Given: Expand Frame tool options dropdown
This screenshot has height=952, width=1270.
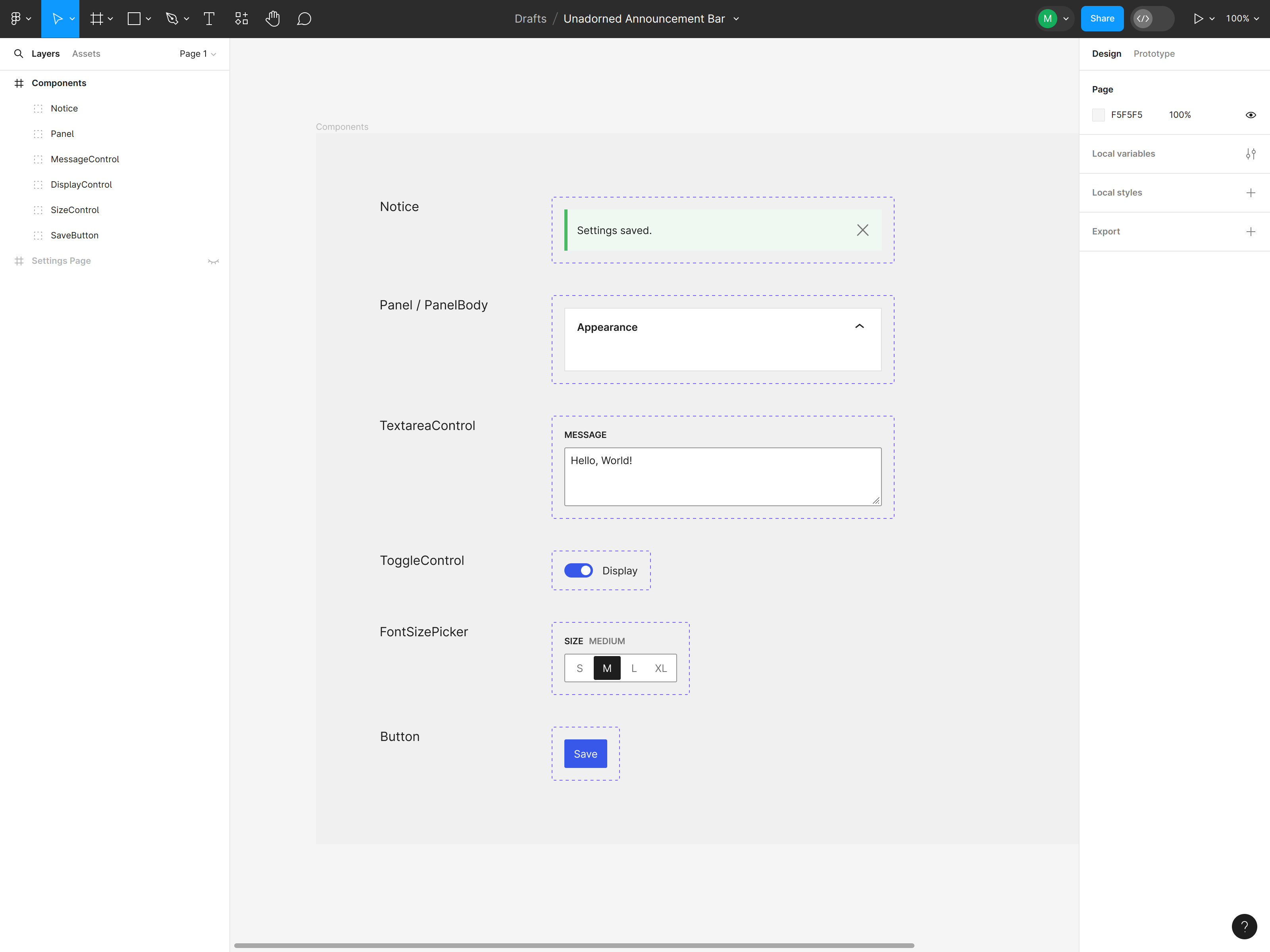Looking at the screenshot, I should (110, 19).
